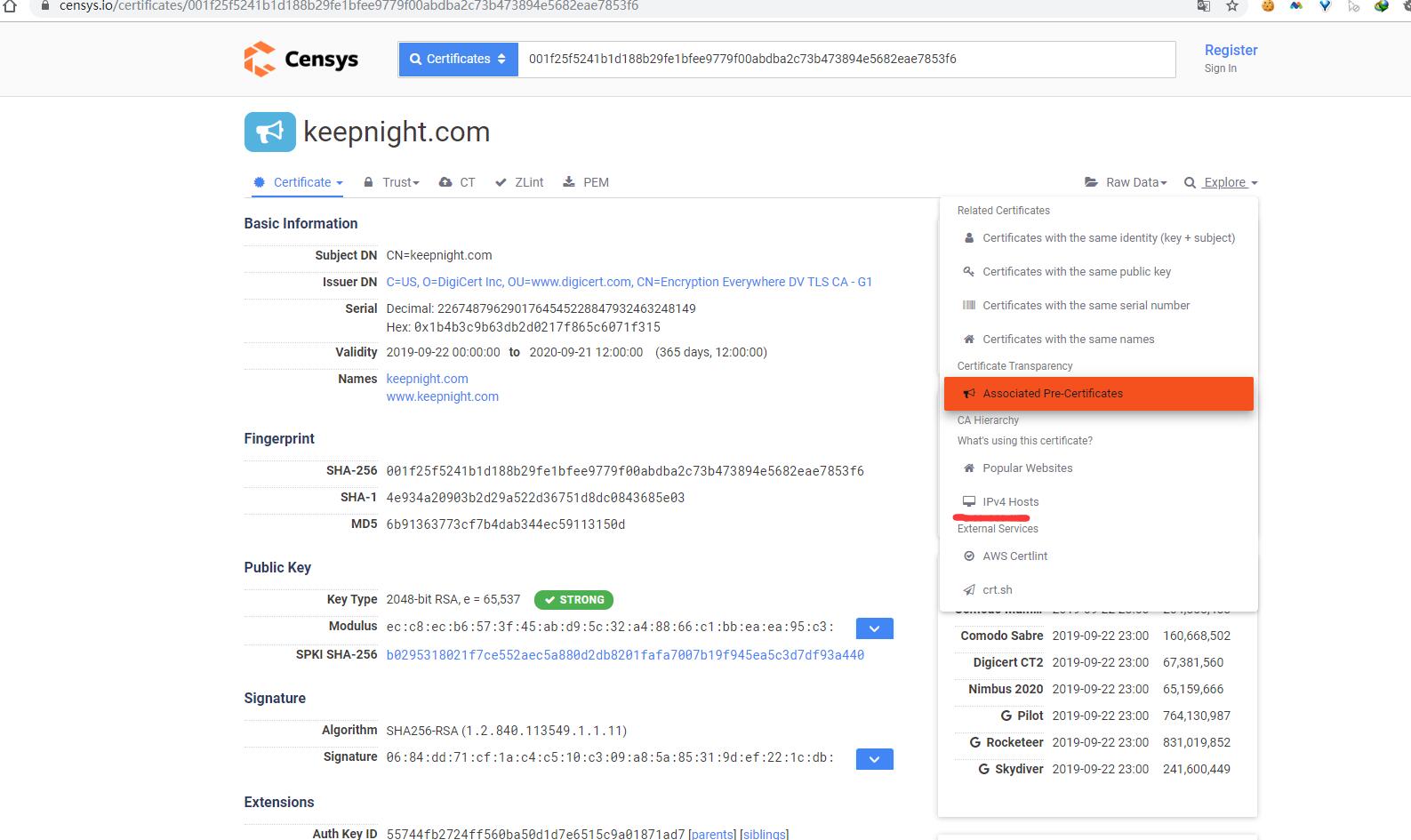Click the browser address bar URL

click(x=349, y=5)
